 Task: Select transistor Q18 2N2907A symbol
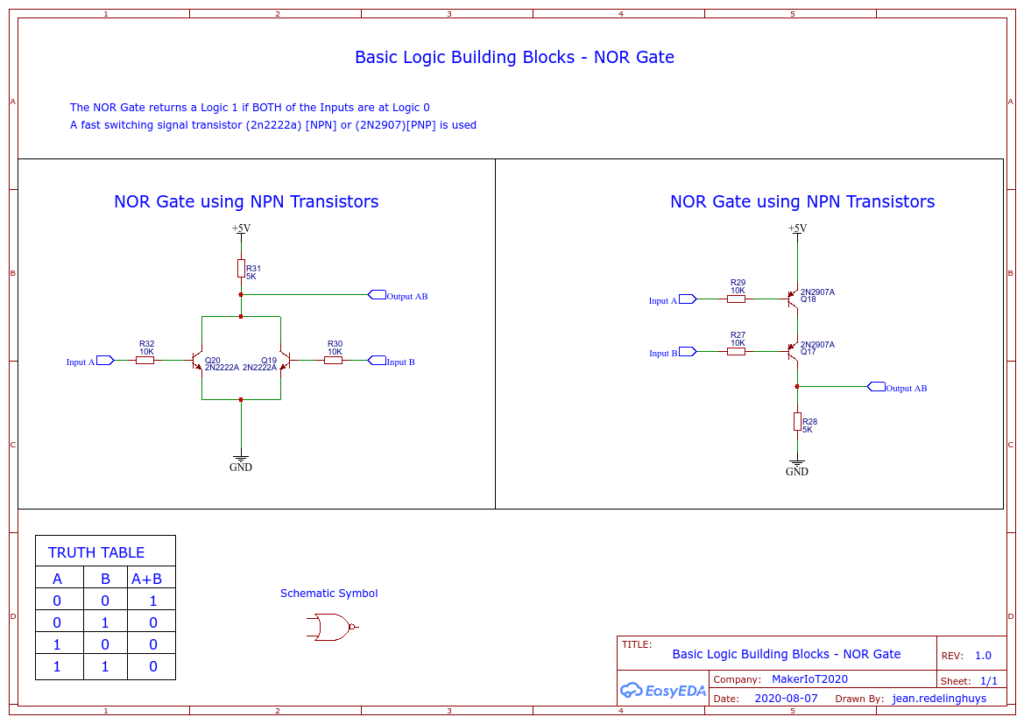click(x=793, y=299)
